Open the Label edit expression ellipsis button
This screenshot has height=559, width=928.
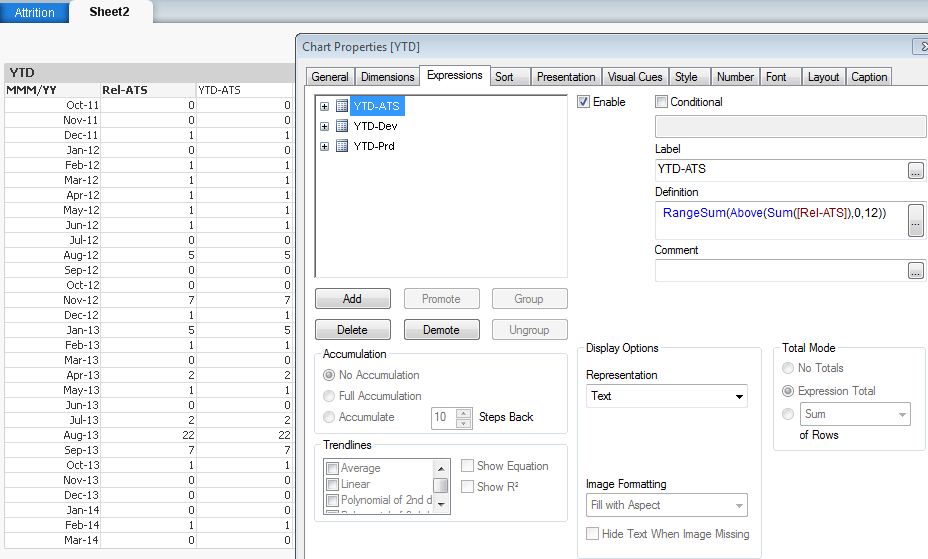[916, 170]
